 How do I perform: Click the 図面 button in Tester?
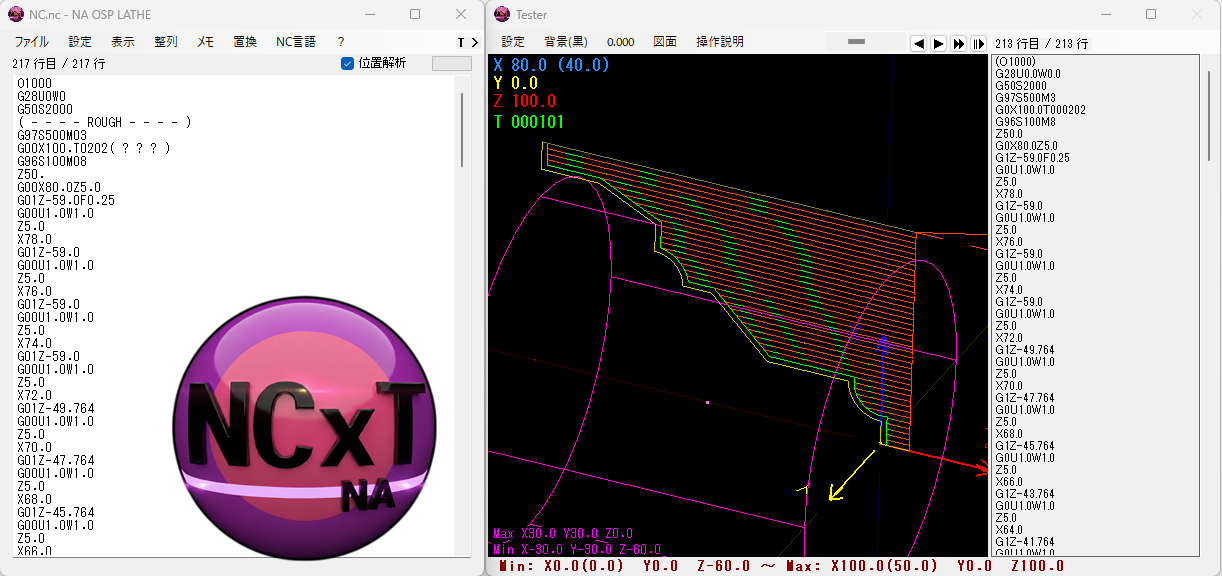[665, 42]
